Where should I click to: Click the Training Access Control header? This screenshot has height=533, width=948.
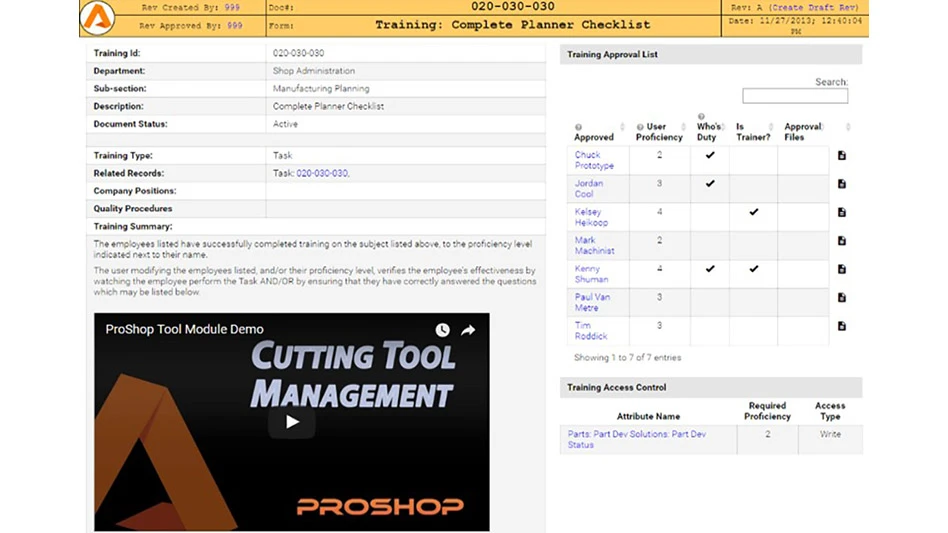pyautogui.click(x=711, y=387)
